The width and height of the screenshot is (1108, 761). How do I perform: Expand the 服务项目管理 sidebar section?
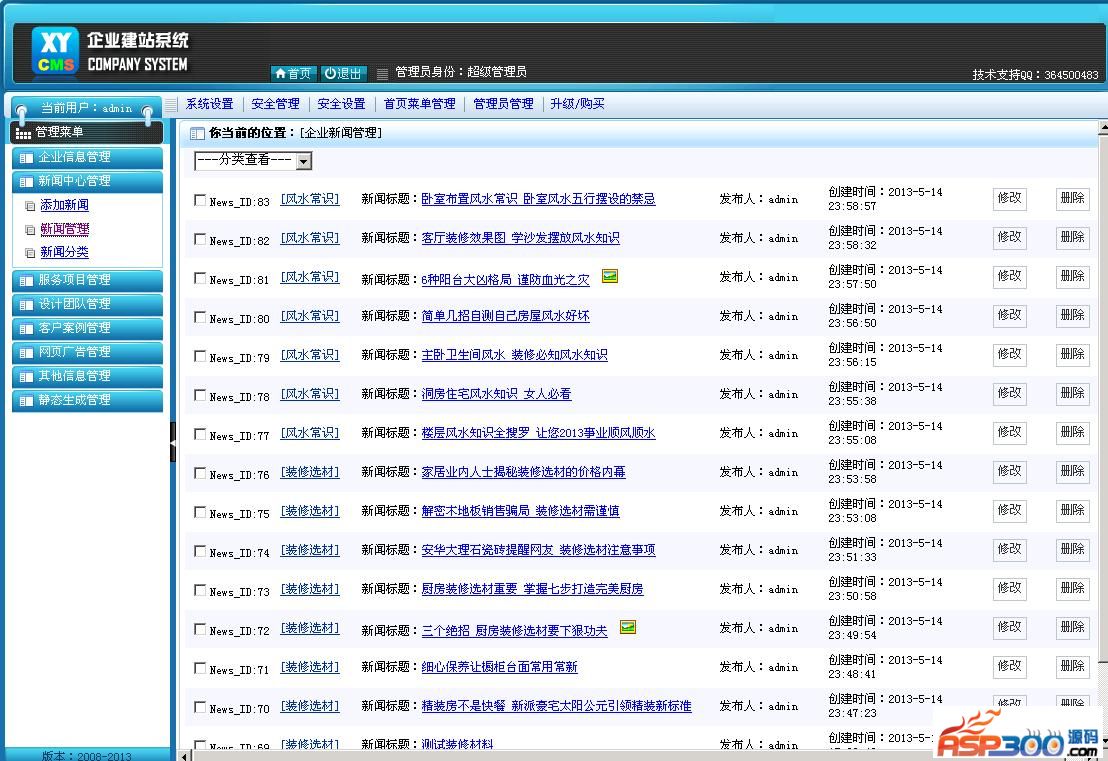[x=86, y=280]
